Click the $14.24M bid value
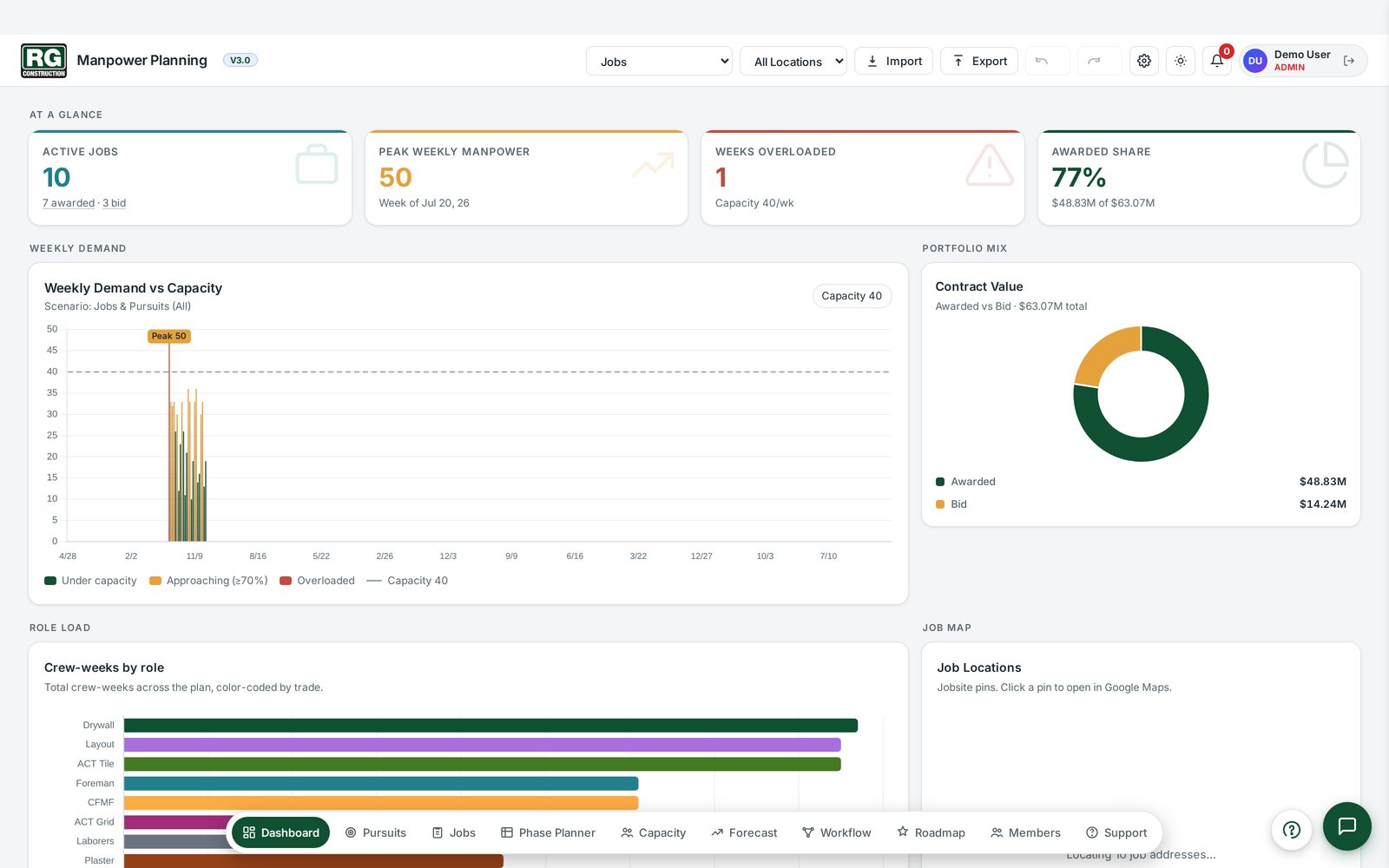This screenshot has height=868, width=1389. (1323, 504)
